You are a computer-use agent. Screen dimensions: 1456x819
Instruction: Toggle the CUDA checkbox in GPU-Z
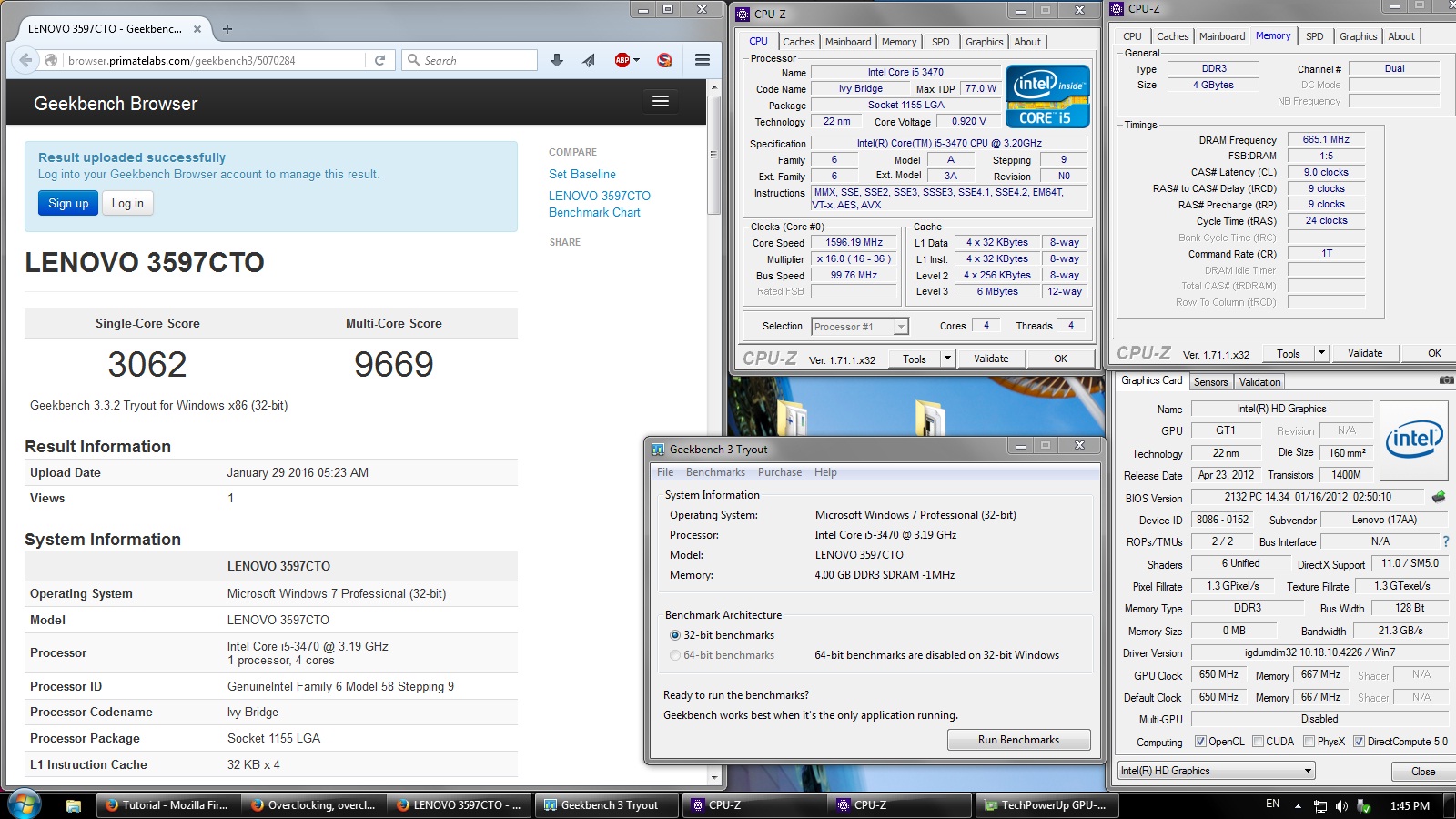coord(1258,742)
